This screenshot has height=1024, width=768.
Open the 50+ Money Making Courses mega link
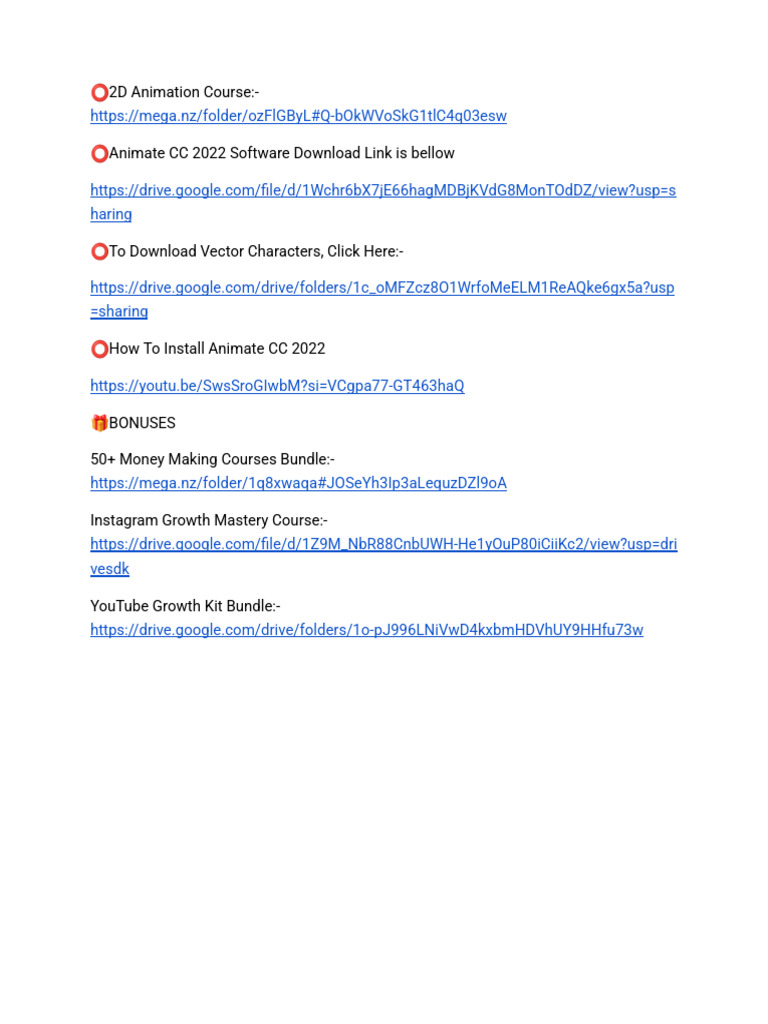click(x=298, y=483)
